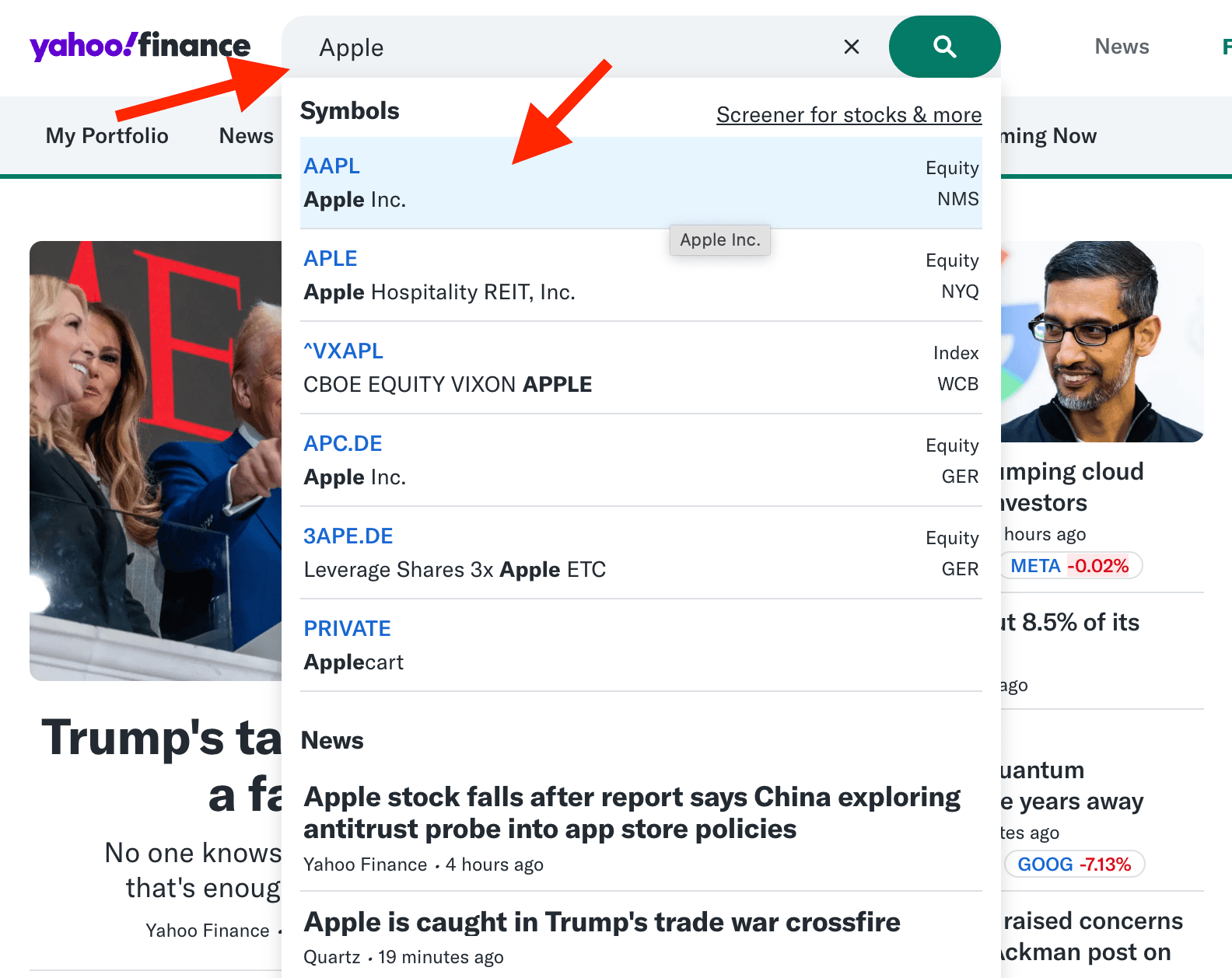
Task: Click the GOOG -7.13% ticker pill
Action: tap(1074, 864)
